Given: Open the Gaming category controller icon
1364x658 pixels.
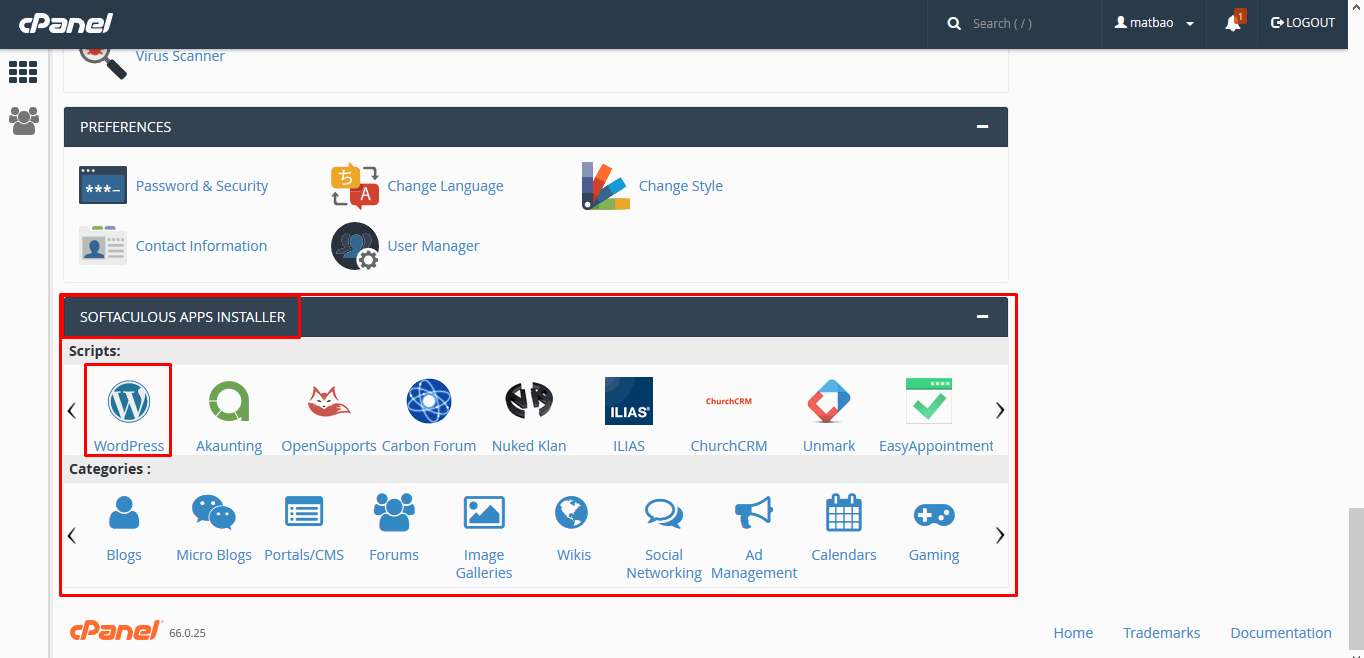Looking at the screenshot, I should tap(934, 515).
